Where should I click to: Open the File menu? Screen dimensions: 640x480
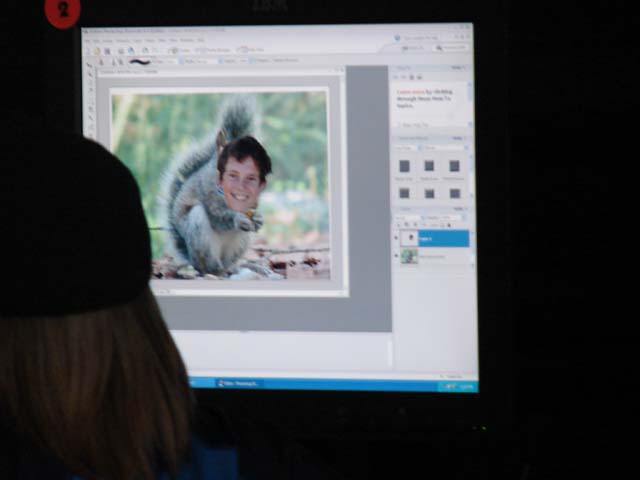pos(88,40)
